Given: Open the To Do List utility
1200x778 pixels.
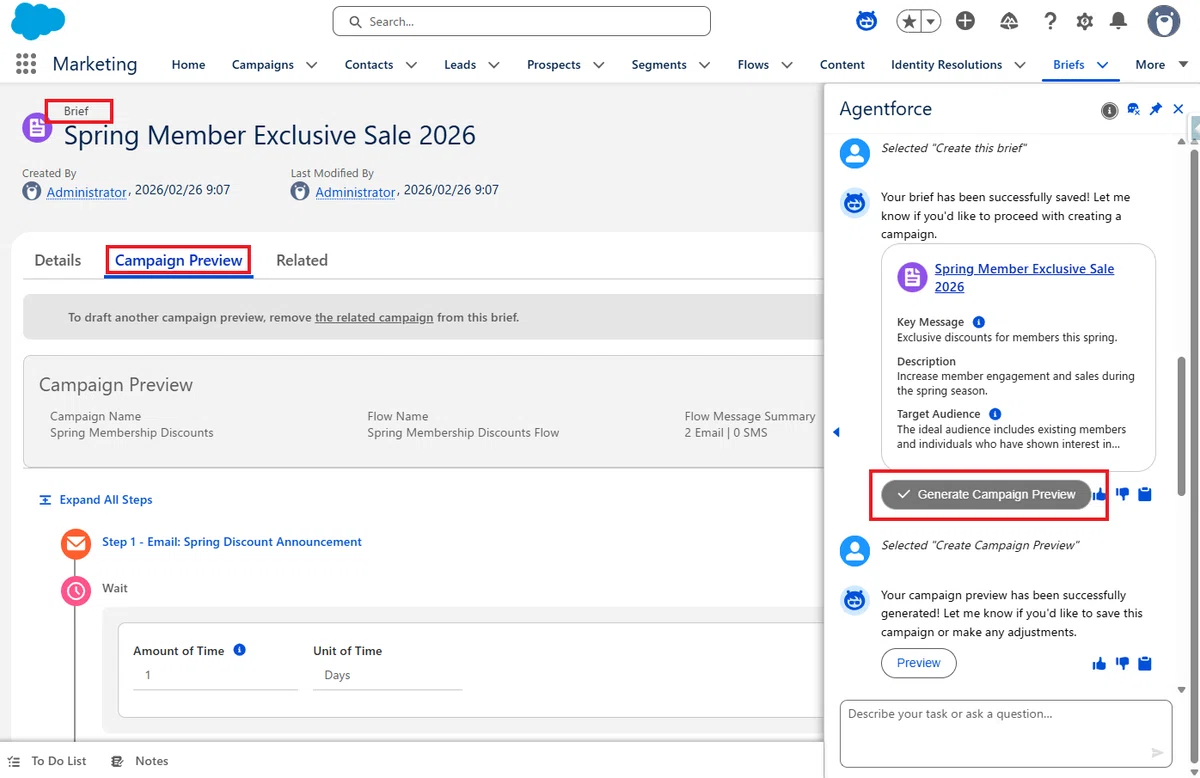Looking at the screenshot, I should click(x=48, y=761).
